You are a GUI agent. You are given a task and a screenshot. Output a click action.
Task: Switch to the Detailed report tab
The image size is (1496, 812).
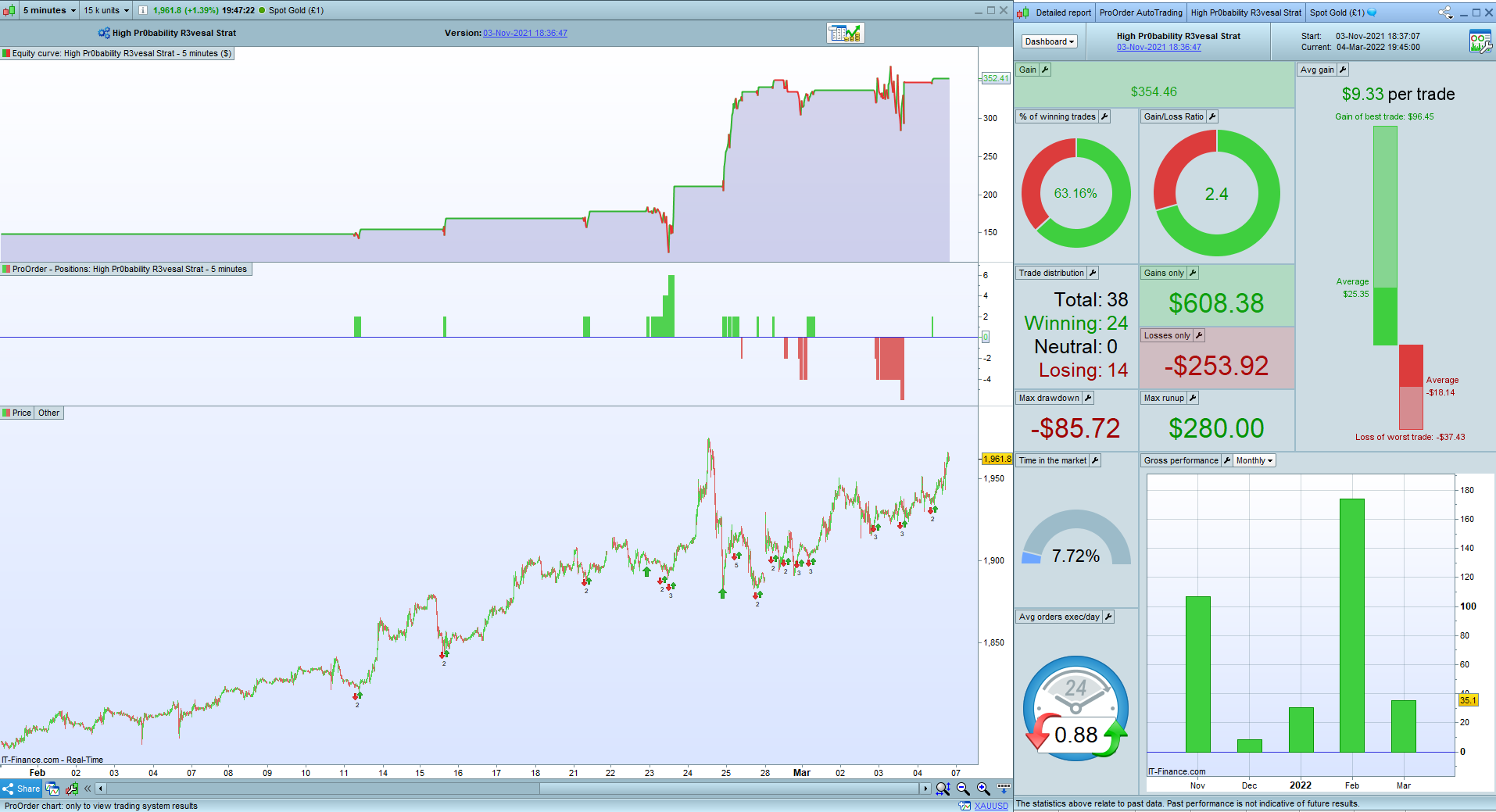coord(1063,13)
